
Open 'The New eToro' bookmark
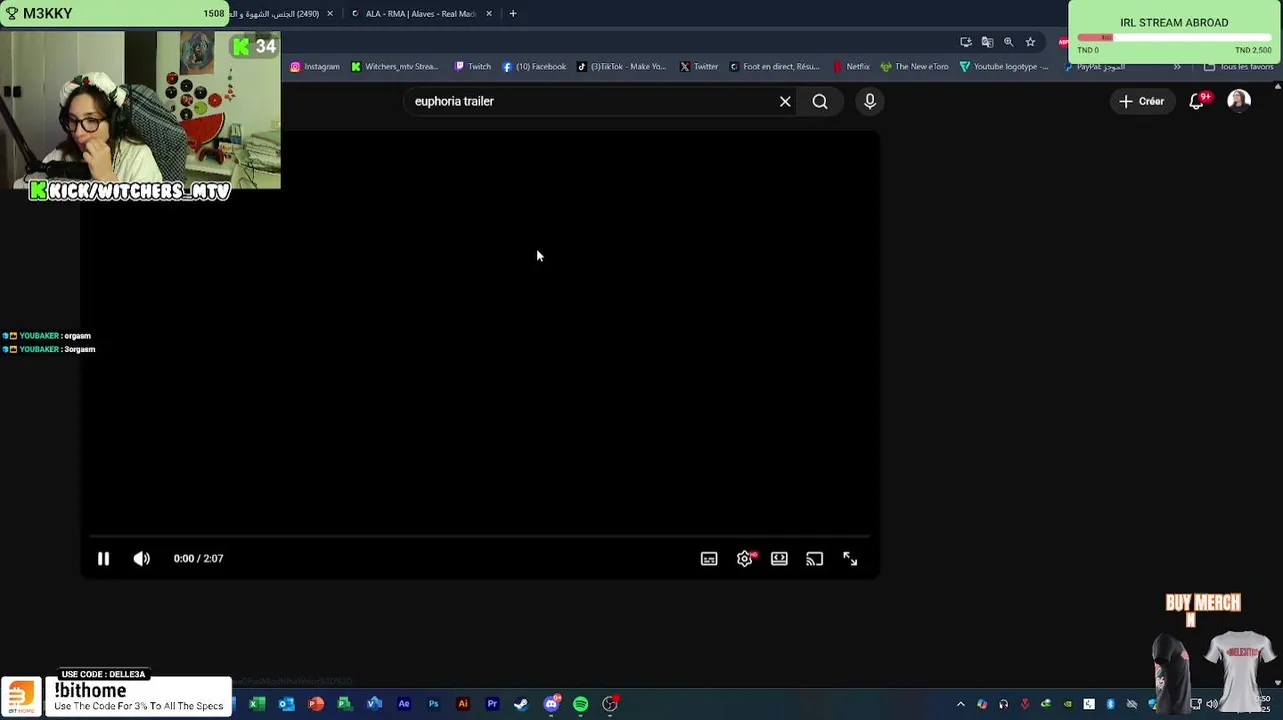915,67
